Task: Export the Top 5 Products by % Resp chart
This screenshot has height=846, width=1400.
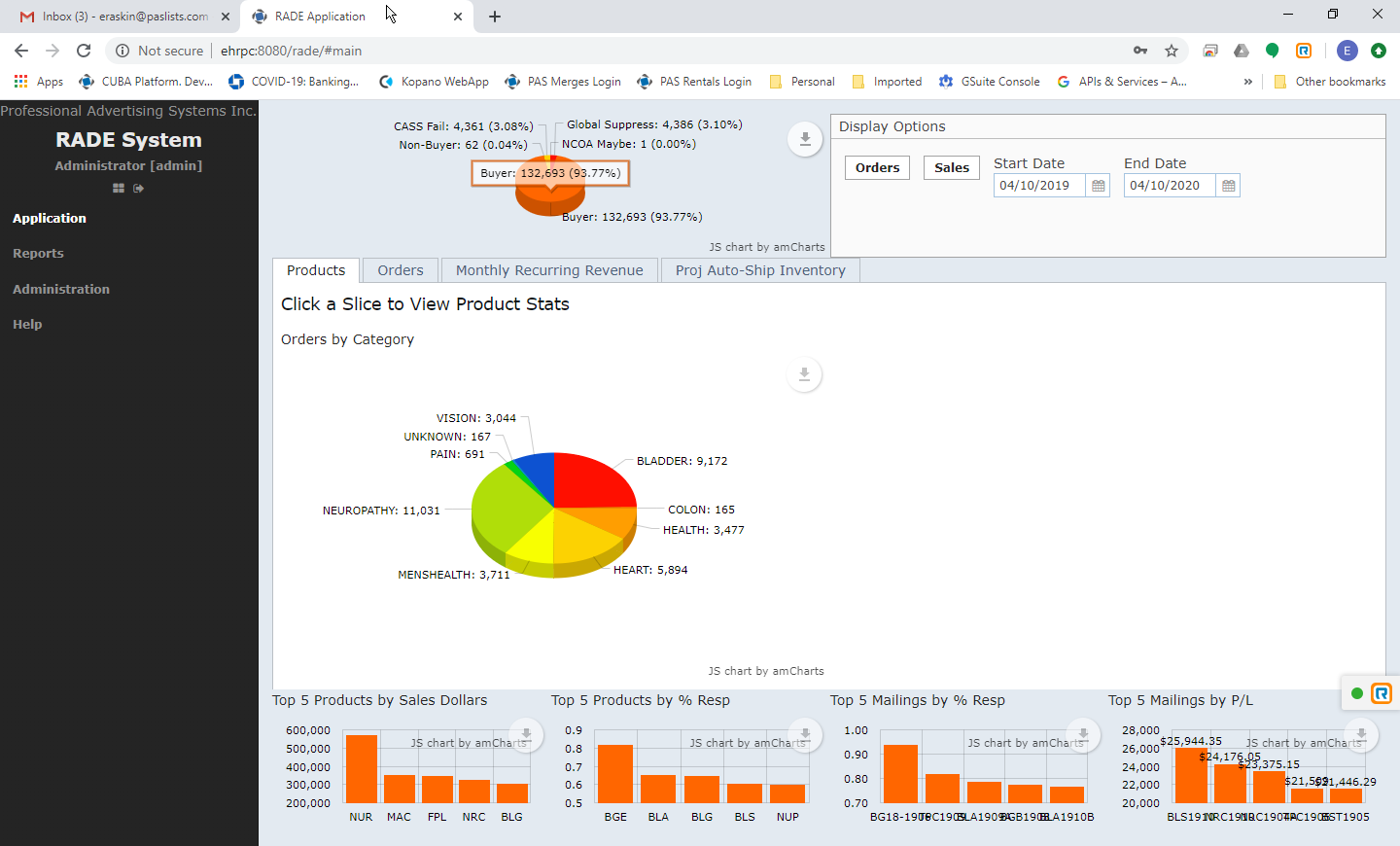Action: 805,734
